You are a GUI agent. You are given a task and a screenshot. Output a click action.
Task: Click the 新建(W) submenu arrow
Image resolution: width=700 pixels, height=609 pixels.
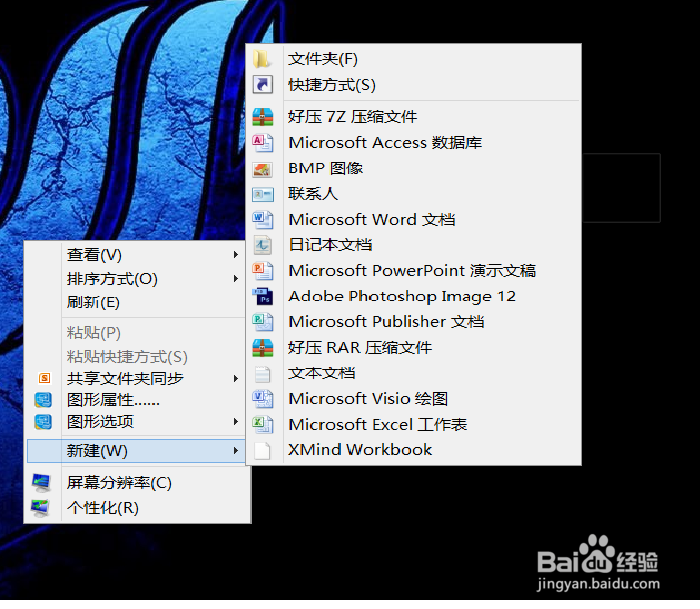236,451
